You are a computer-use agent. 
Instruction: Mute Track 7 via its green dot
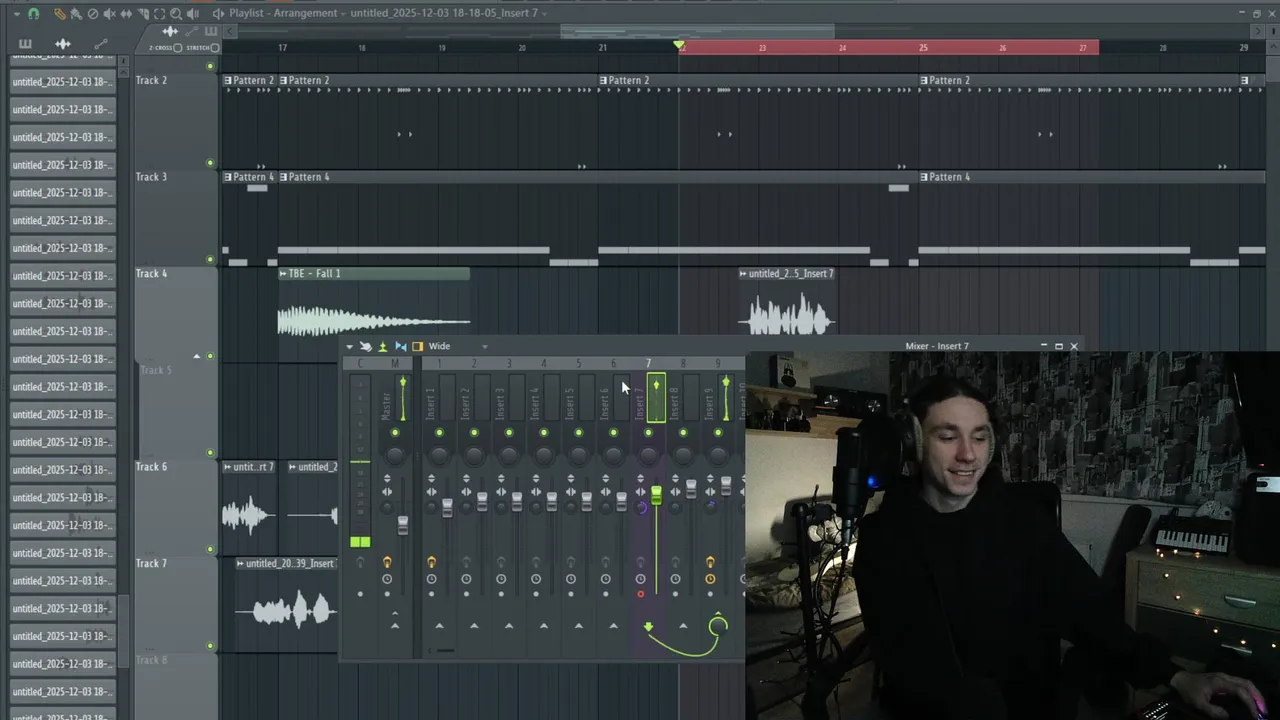pyautogui.click(x=210, y=646)
